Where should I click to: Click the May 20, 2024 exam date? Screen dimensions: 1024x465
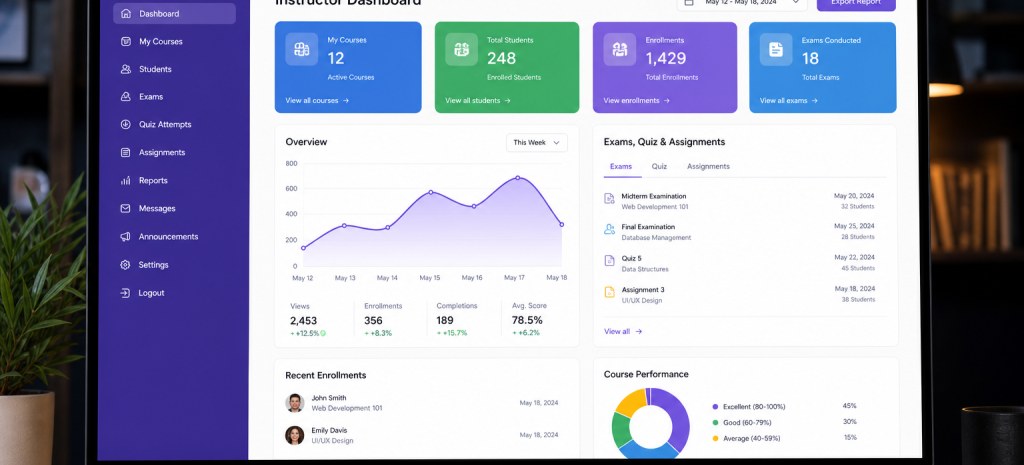[854, 196]
